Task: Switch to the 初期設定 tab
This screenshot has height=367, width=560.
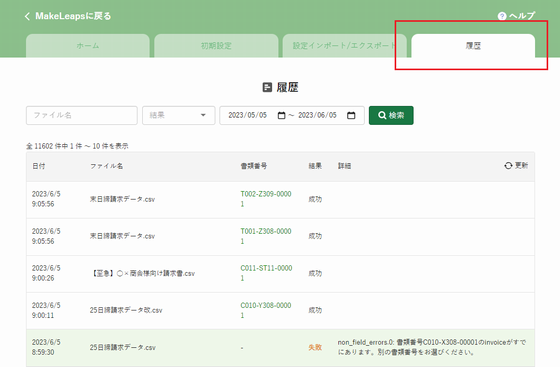Action: (x=216, y=46)
